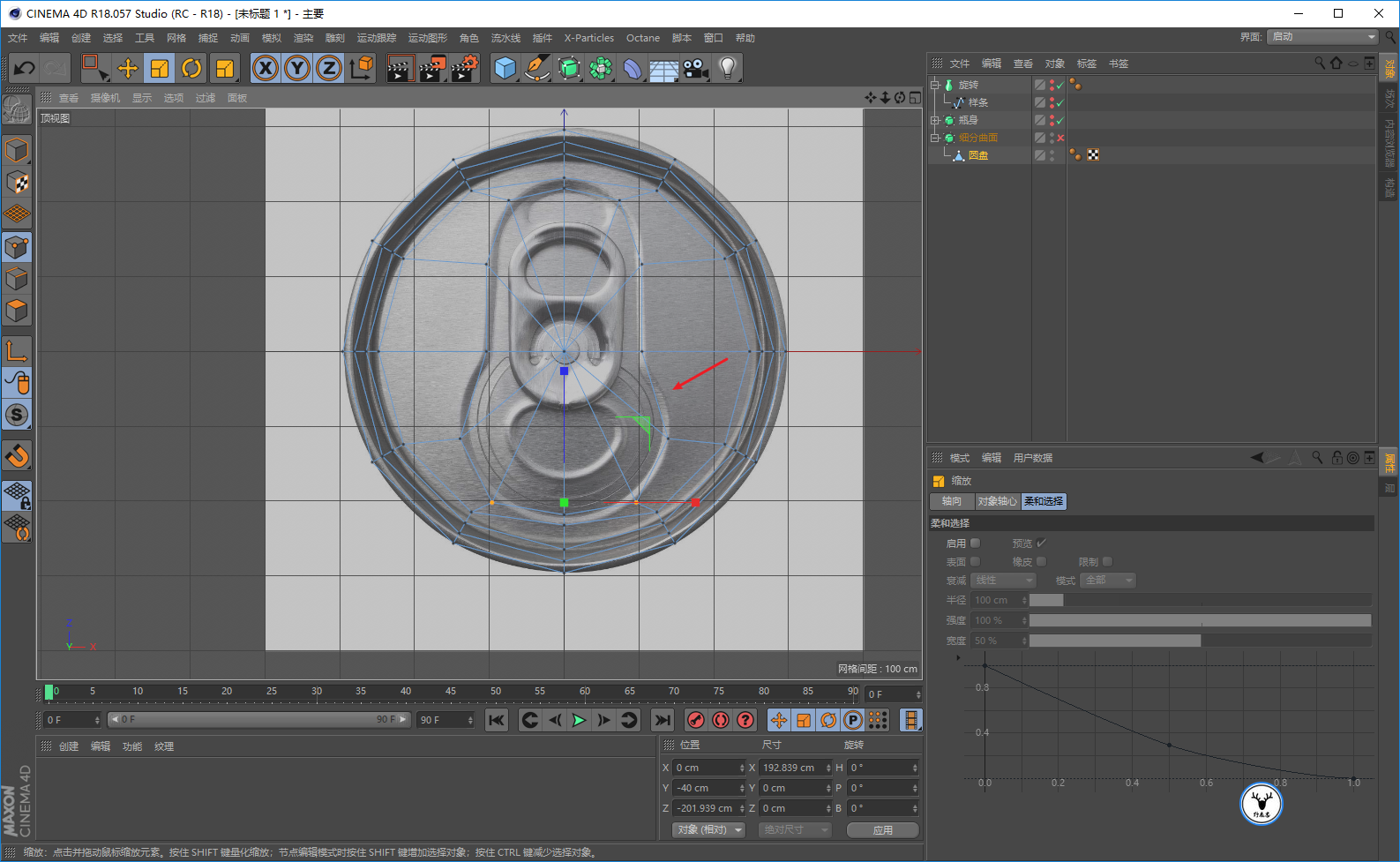Click the Undo arrow icon
Screen dimensions: 1400x862
25,68
